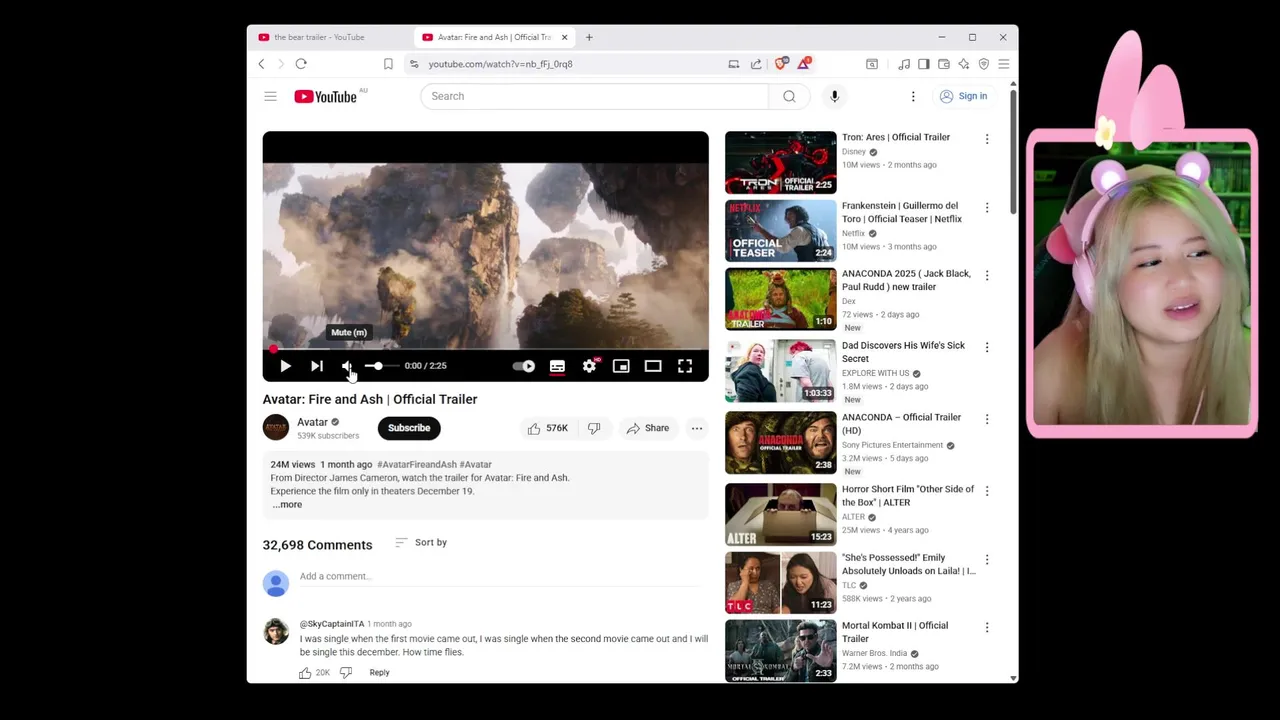
Task: Switch to the bear trailer tab
Action: tap(327, 37)
